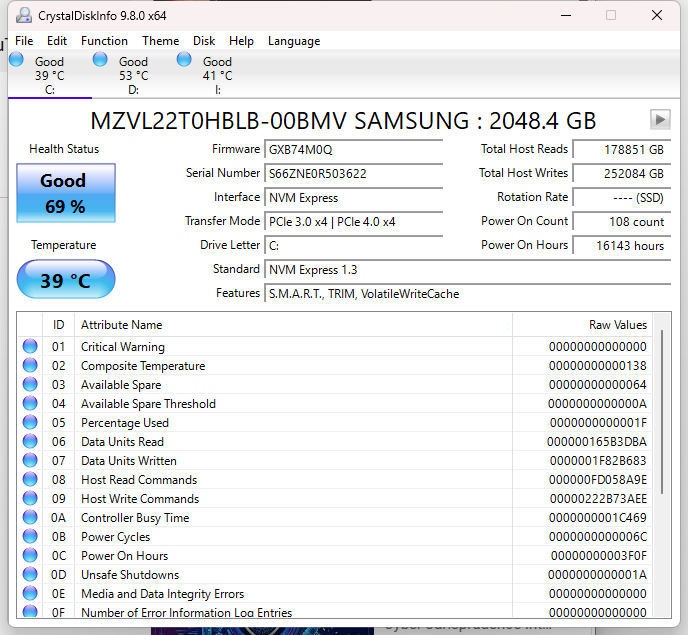Click the Raw Values column header
The height and width of the screenshot is (635, 688).
(x=582, y=325)
